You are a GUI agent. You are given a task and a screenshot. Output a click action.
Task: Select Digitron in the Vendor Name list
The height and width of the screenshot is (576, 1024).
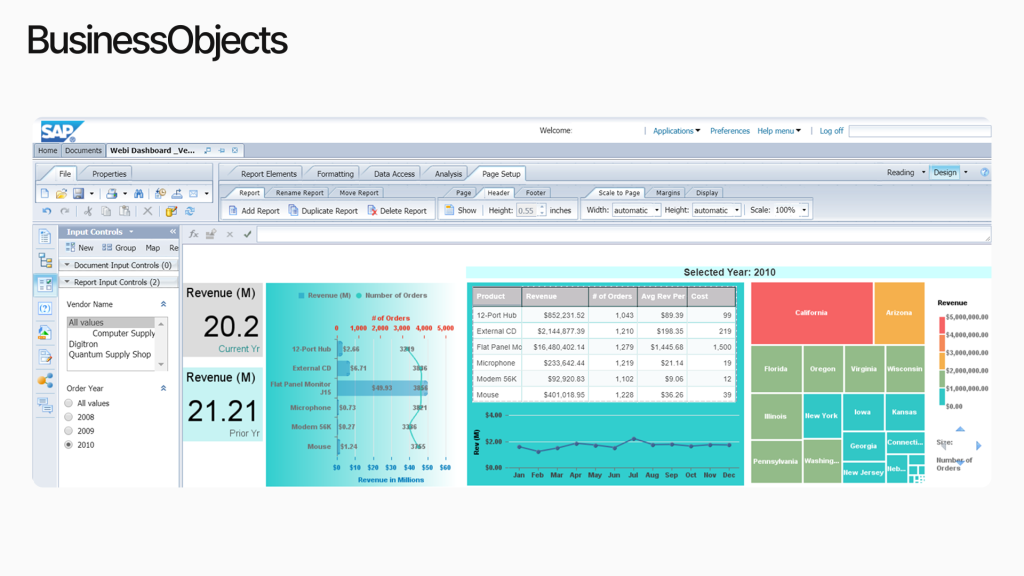pyautogui.click(x=84, y=344)
